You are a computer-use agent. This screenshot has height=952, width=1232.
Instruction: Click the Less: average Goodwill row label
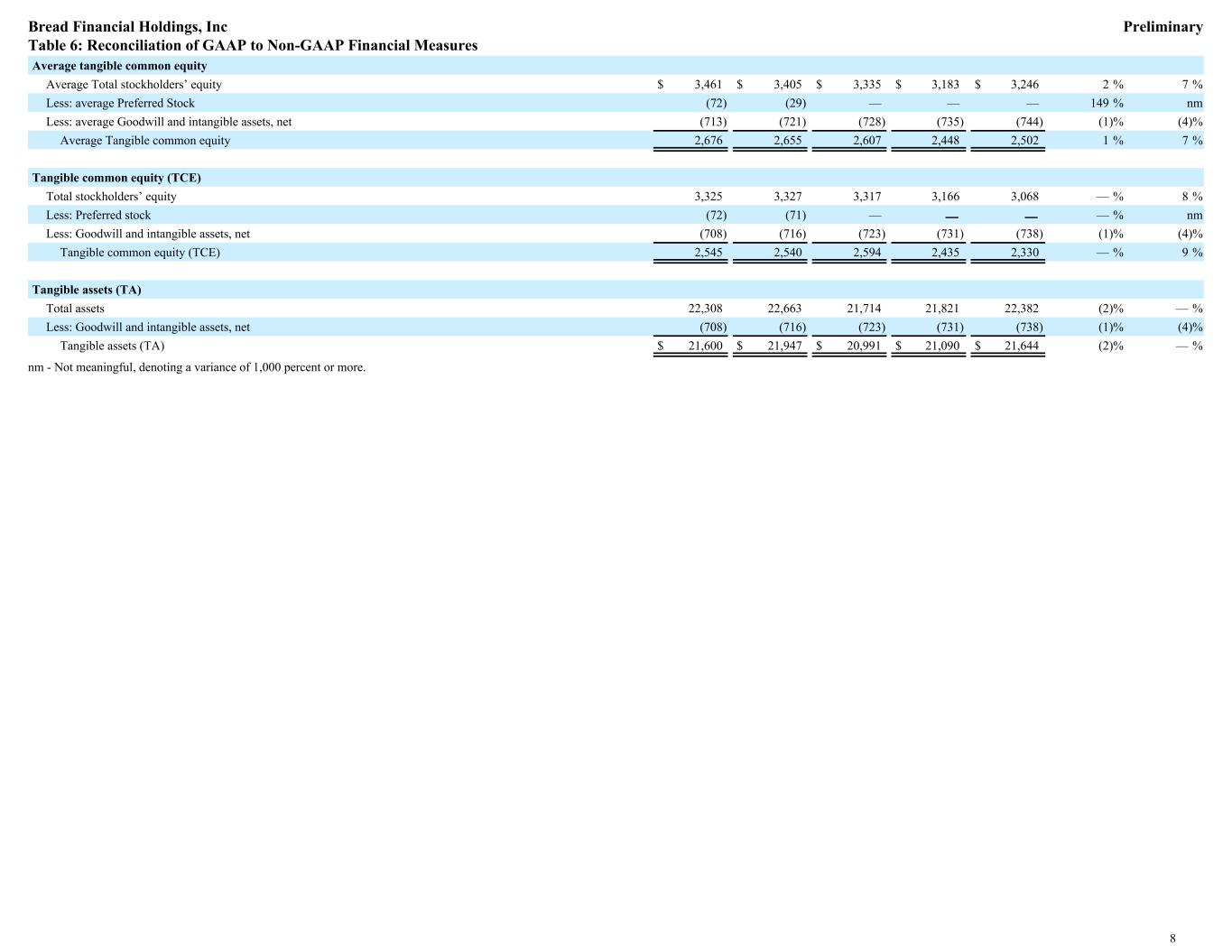pyautogui.click(x=169, y=122)
